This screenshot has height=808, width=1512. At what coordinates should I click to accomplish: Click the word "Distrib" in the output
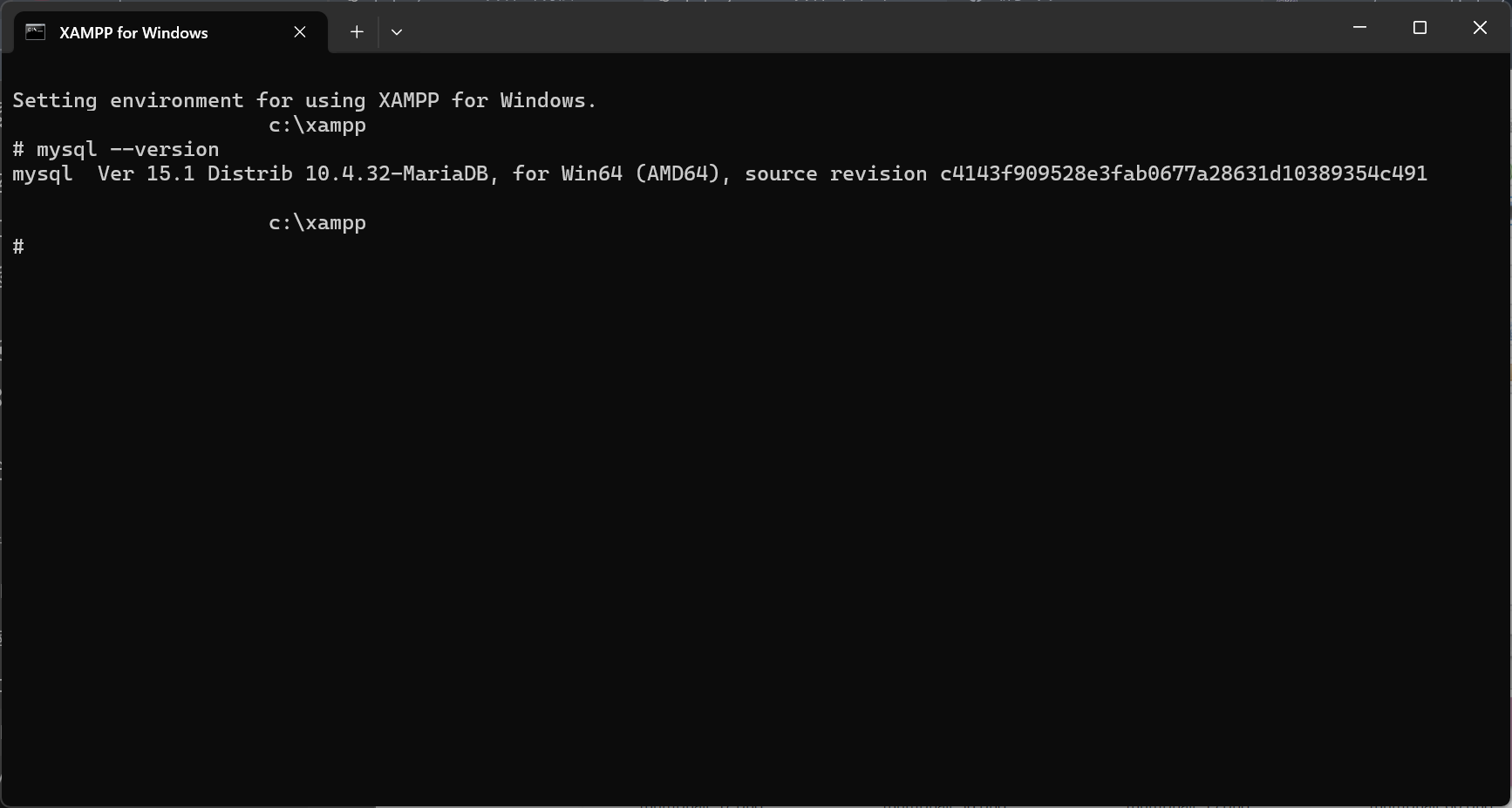click(249, 174)
